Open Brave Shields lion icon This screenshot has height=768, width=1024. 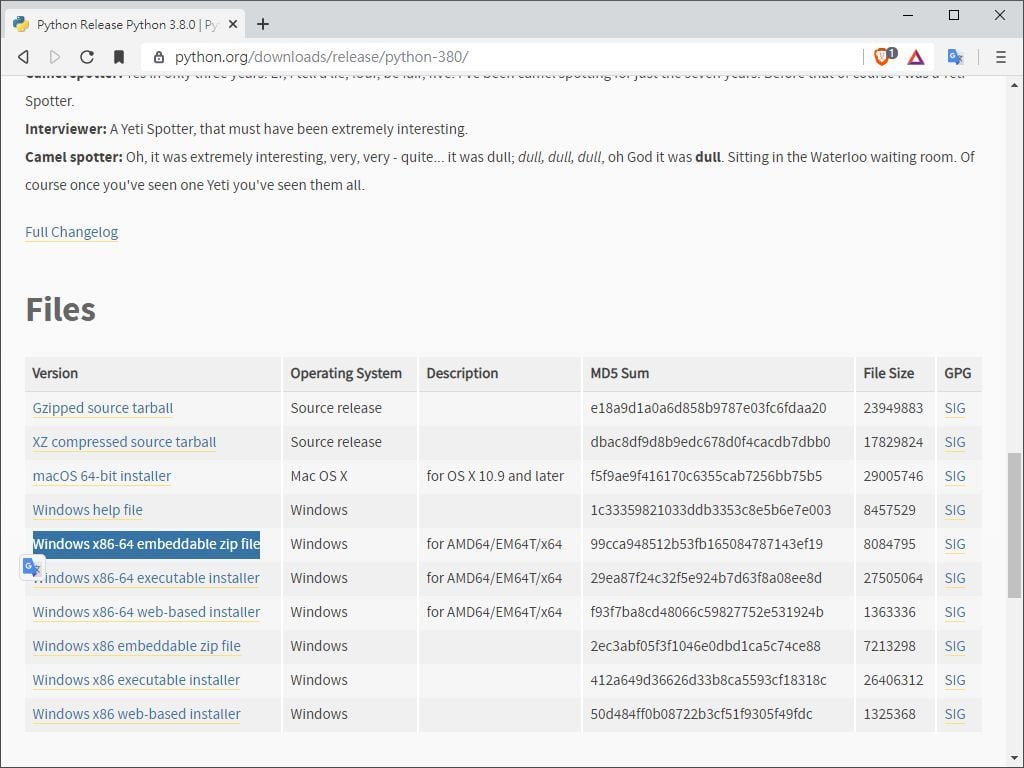pos(884,56)
